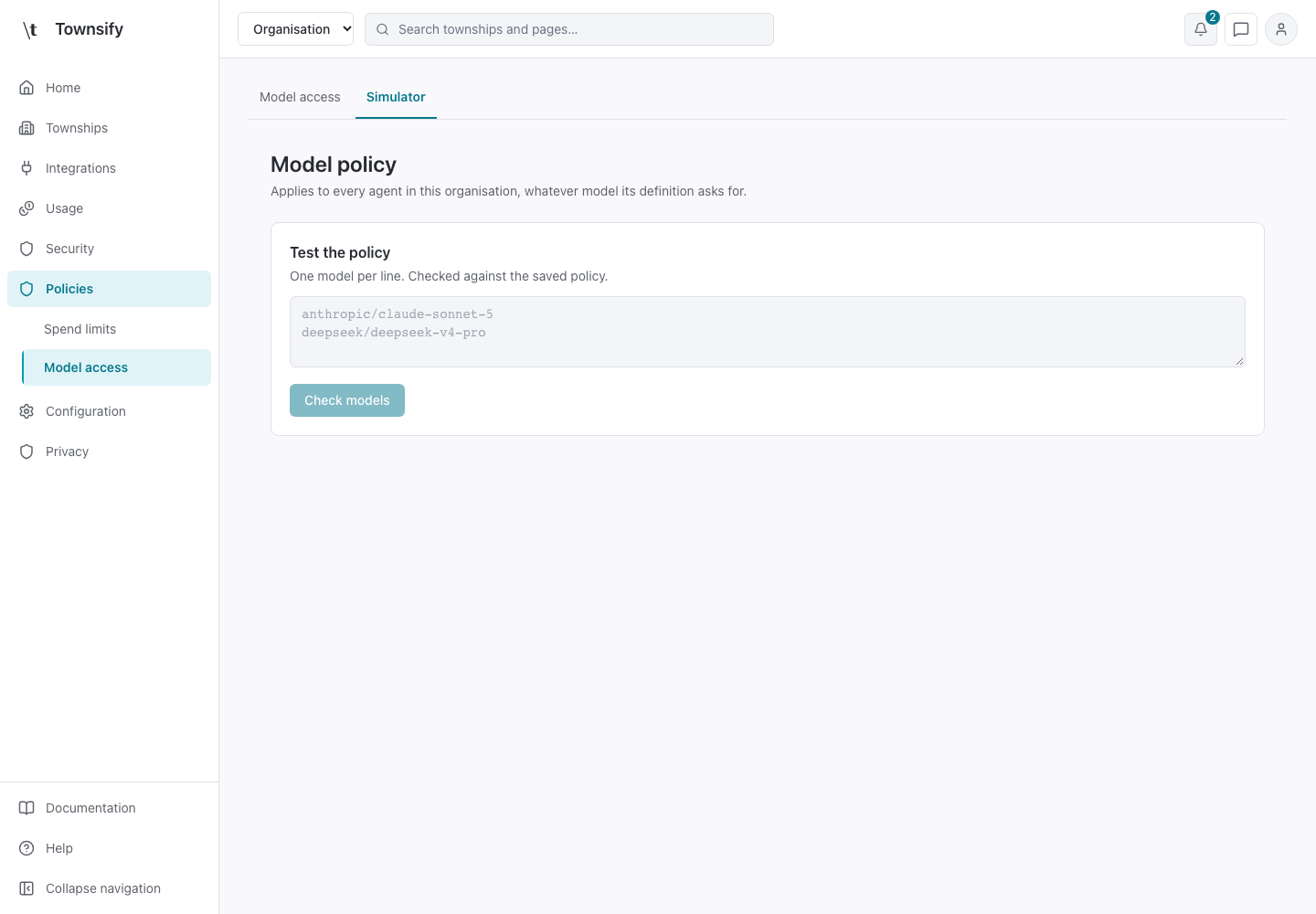
Task: Click the Security shield icon
Action: pos(27,249)
